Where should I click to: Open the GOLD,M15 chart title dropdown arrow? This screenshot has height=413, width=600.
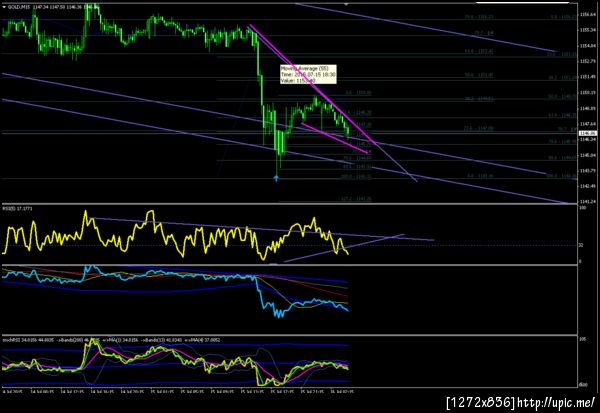(4, 7)
